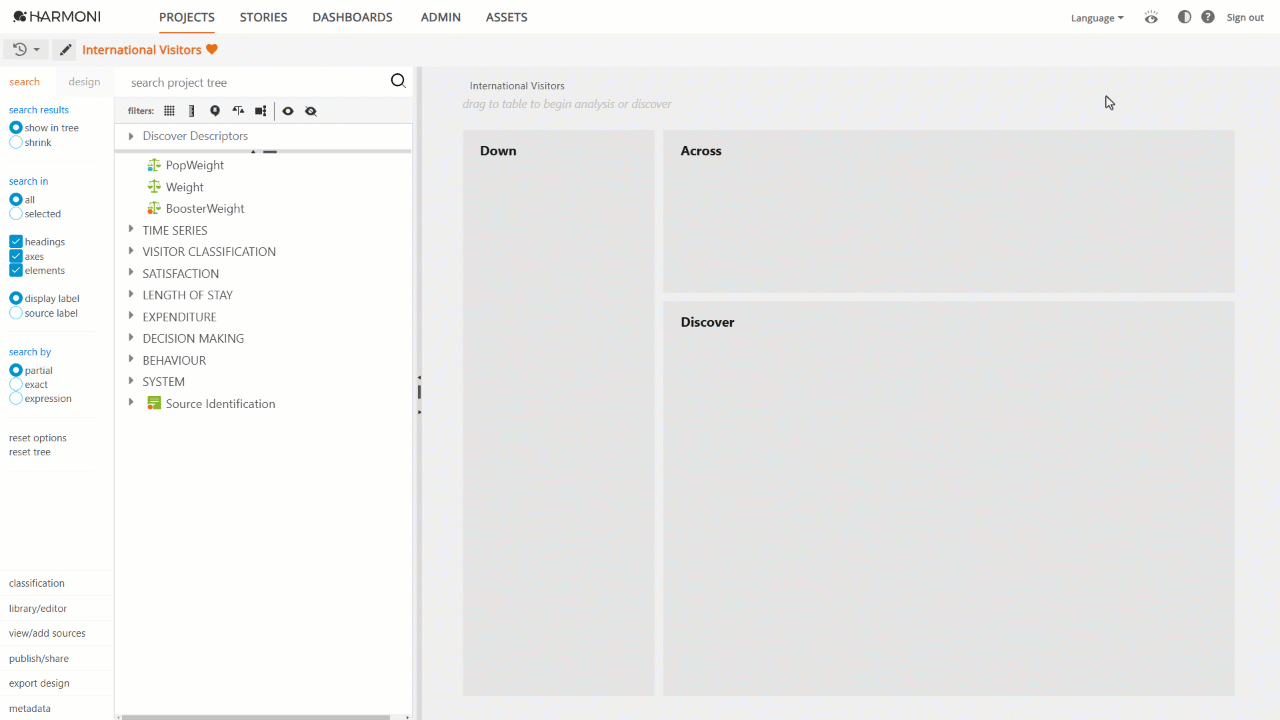This screenshot has height=720, width=1280.
Task: Select the 'selected' search-in radio button
Action: (x=16, y=214)
